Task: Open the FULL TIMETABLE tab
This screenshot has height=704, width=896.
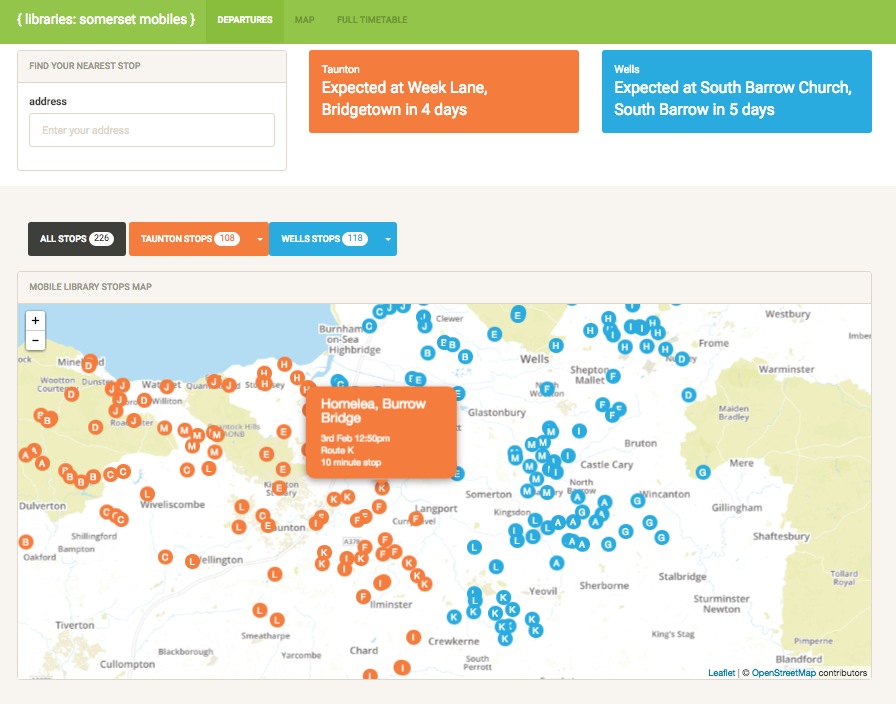Action: [x=372, y=19]
